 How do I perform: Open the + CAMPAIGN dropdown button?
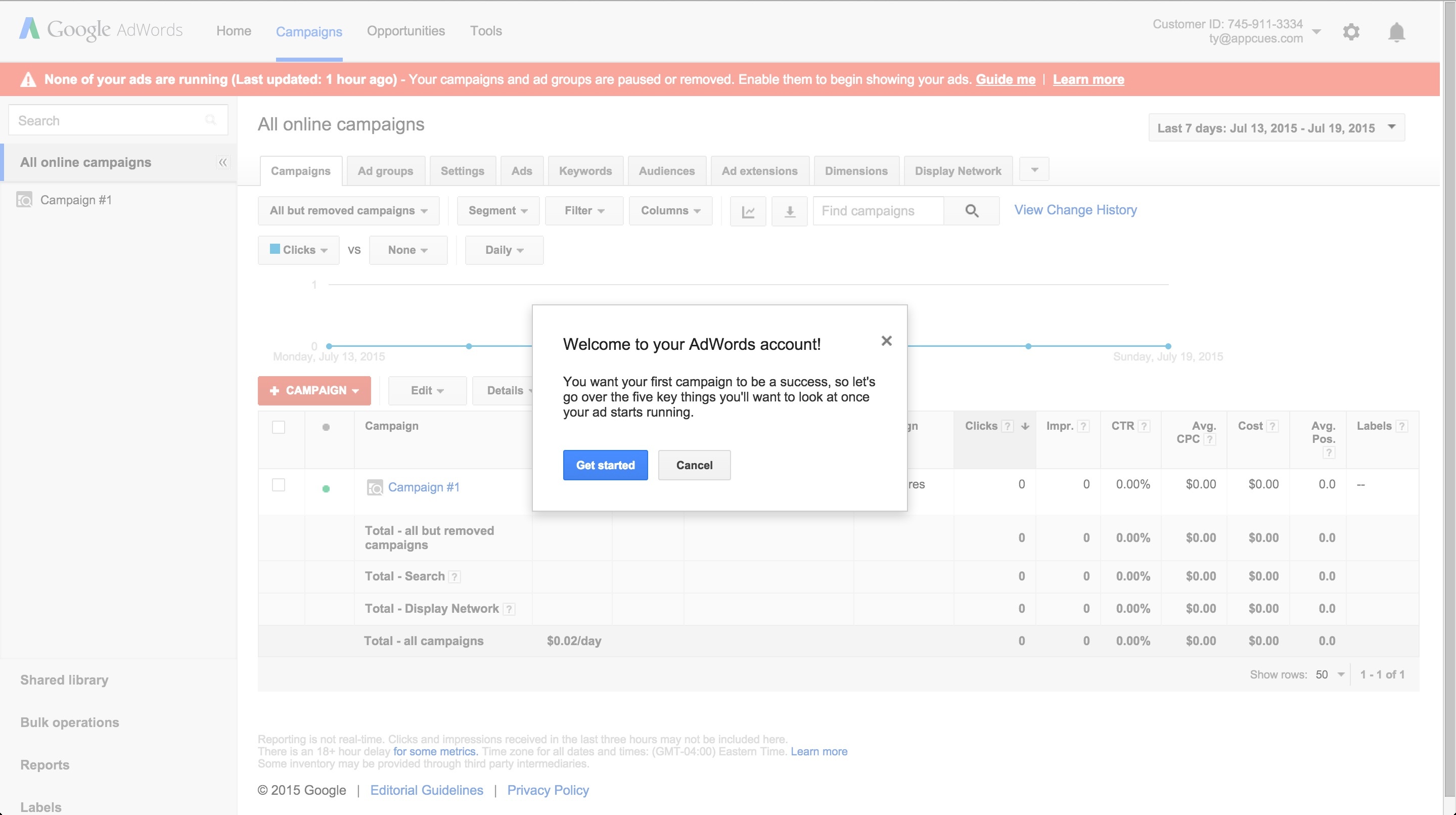(x=314, y=390)
